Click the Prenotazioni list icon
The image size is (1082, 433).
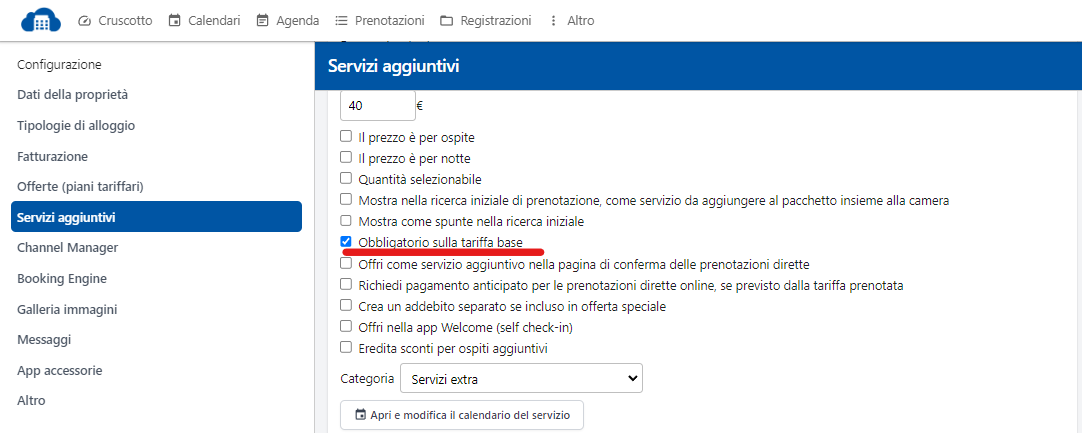(341, 21)
